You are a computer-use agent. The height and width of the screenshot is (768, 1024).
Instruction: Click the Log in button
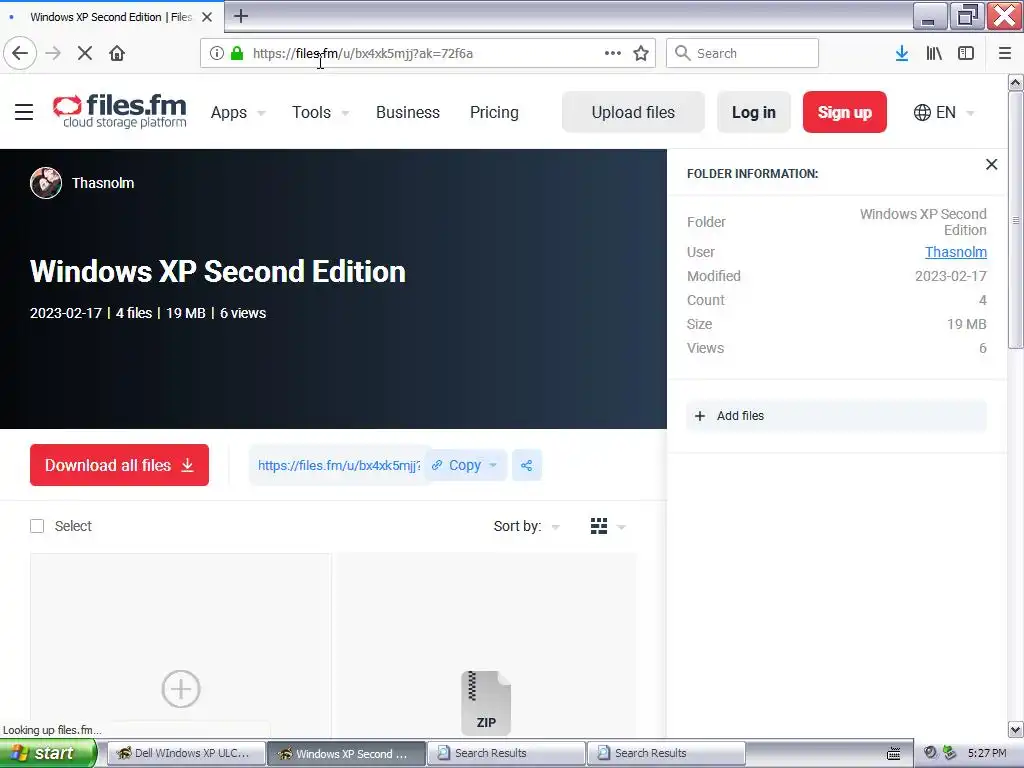pyautogui.click(x=754, y=112)
